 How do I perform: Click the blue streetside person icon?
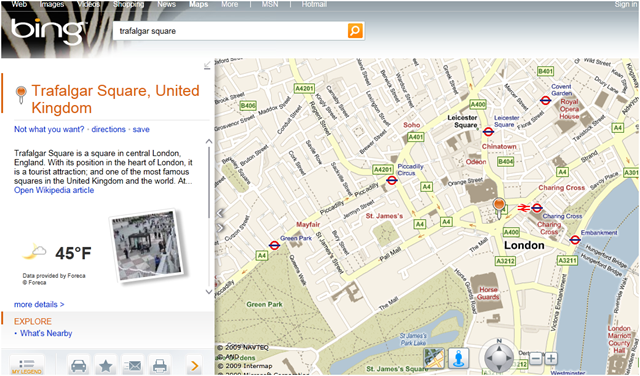pos(459,358)
